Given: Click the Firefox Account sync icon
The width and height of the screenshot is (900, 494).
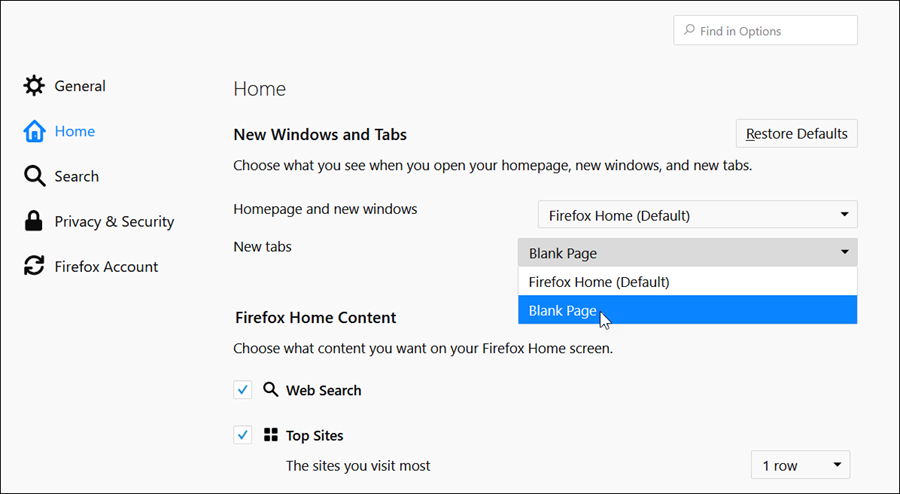Looking at the screenshot, I should [34, 266].
